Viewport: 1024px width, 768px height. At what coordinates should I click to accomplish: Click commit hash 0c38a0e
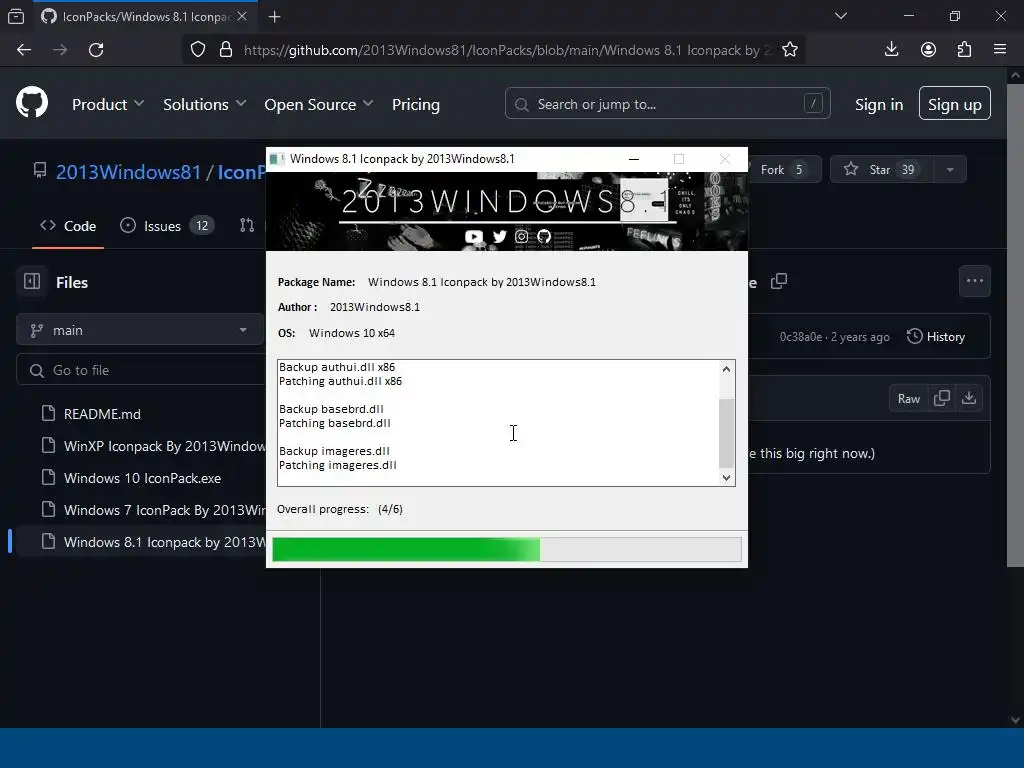point(801,337)
